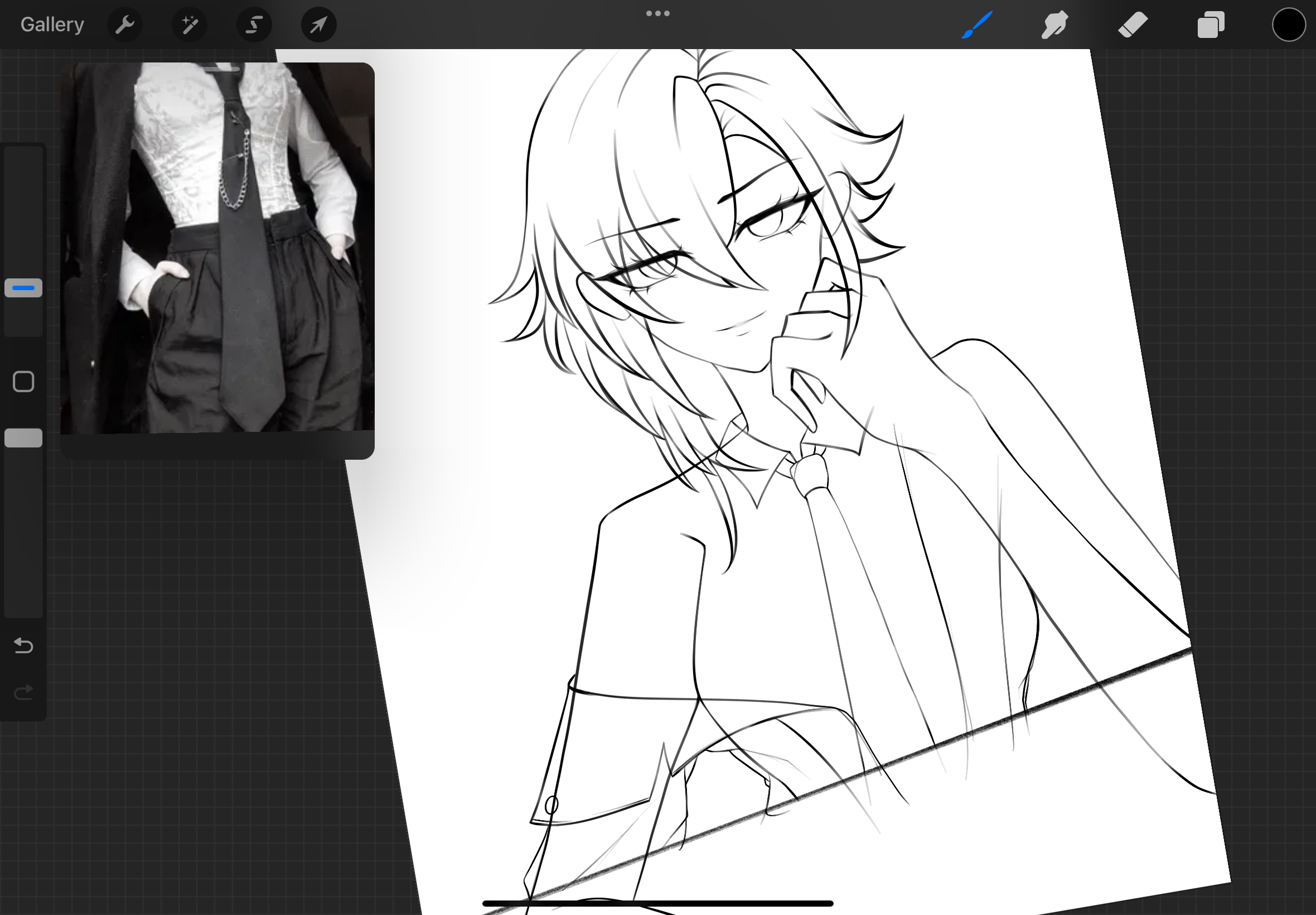The height and width of the screenshot is (915, 1316).
Task: Select the Selection tool
Action: 254,25
